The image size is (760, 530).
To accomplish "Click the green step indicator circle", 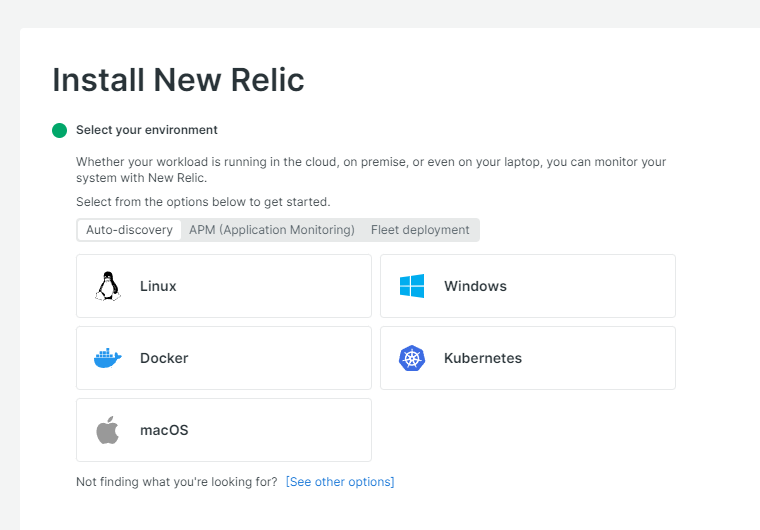I will 60,130.
